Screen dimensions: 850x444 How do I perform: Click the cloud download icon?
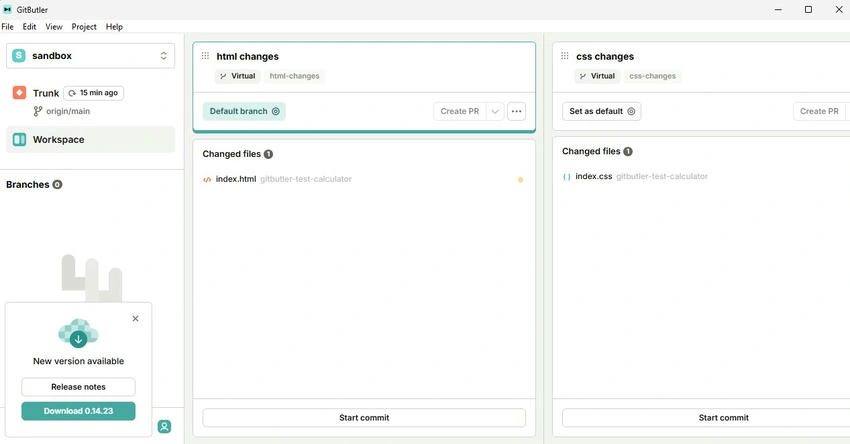pyautogui.click(x=78, y=333)
